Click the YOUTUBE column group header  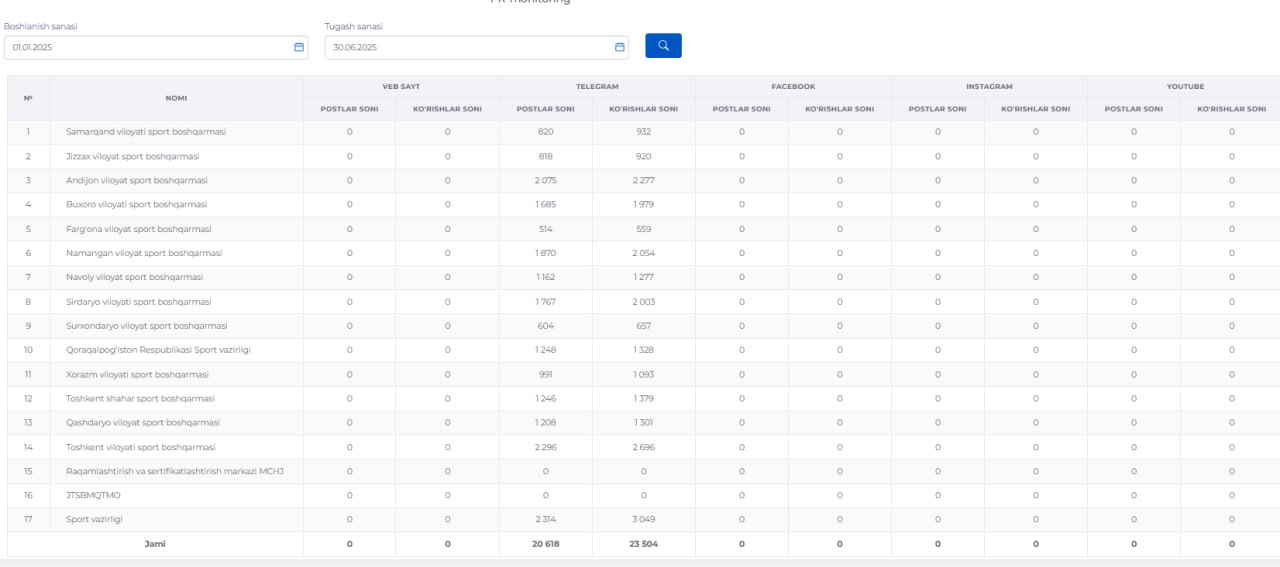(x=1184, y=87)
